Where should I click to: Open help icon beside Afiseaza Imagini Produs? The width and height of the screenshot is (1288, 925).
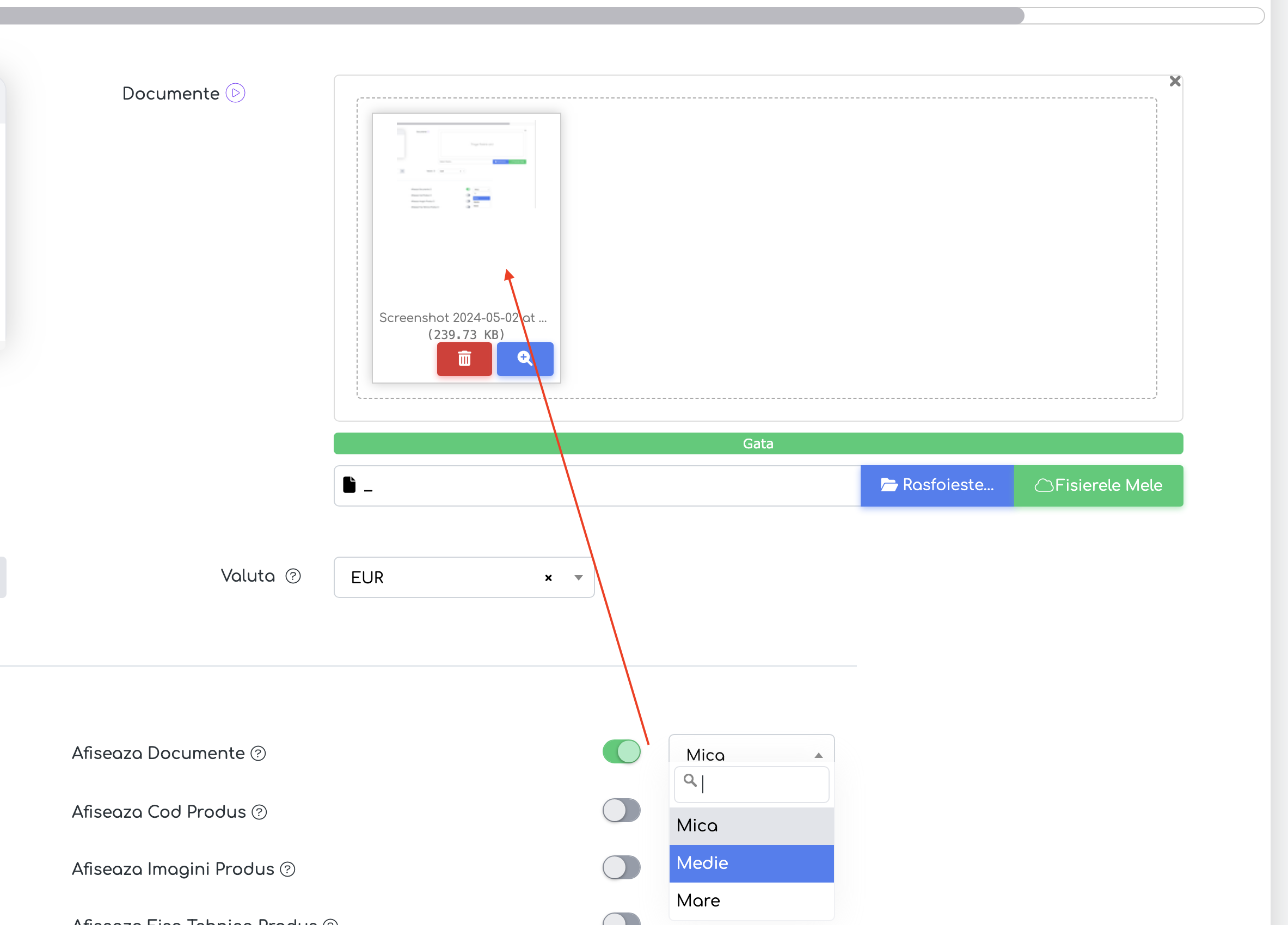288,869
